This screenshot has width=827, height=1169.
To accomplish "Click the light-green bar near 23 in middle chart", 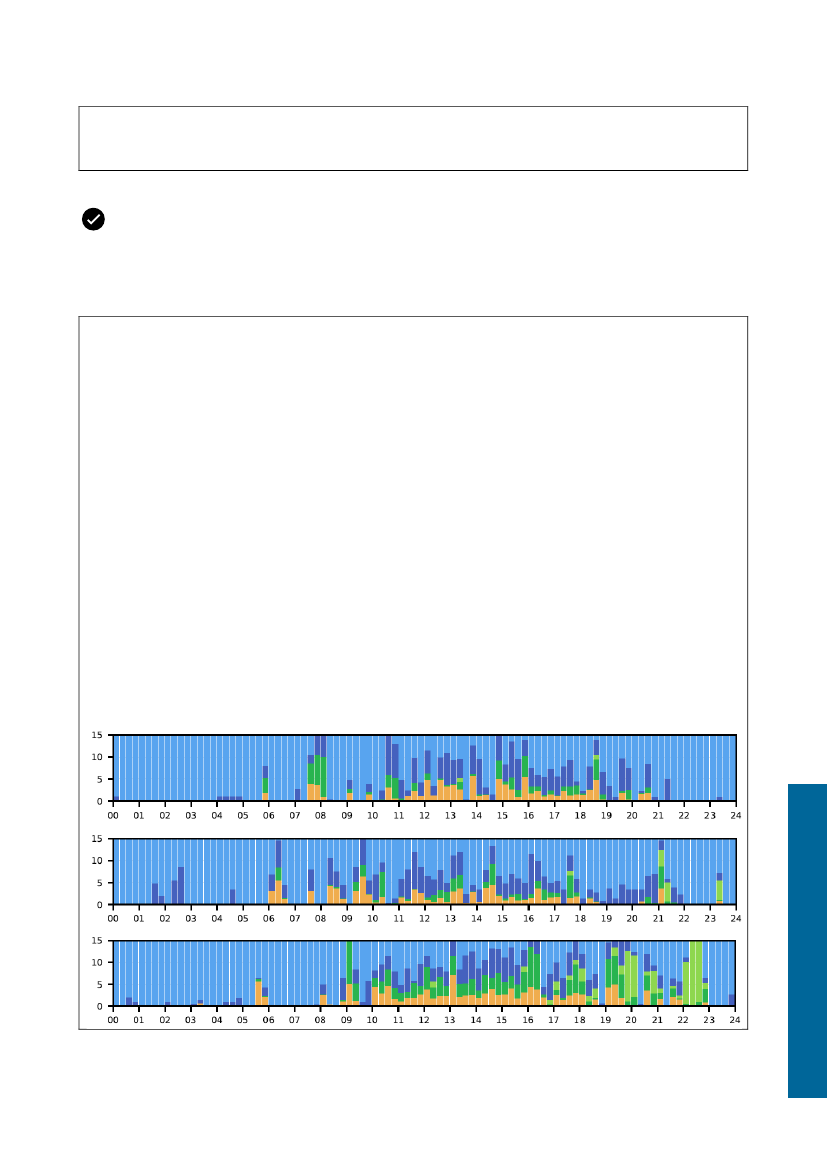I will [719, 890].
